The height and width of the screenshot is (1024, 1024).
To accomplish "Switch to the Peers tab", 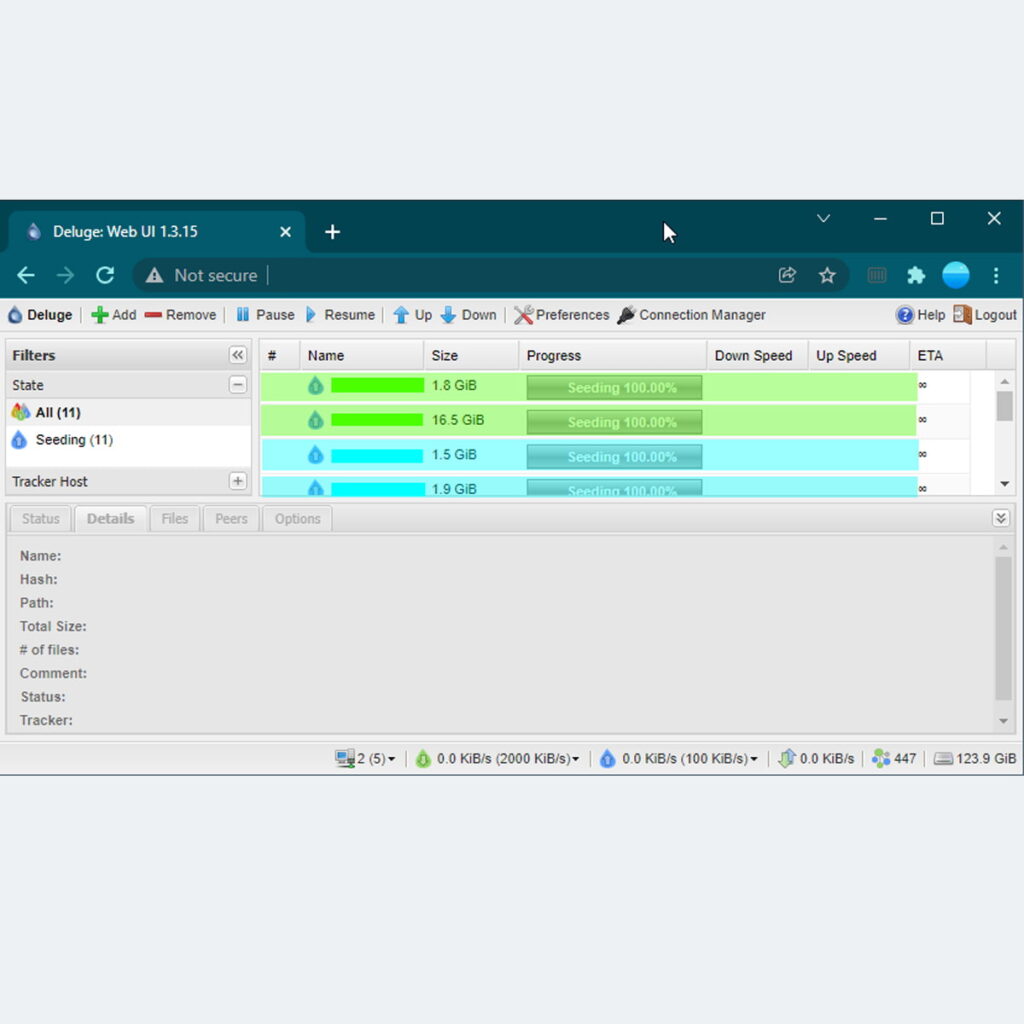I will 231,519.
